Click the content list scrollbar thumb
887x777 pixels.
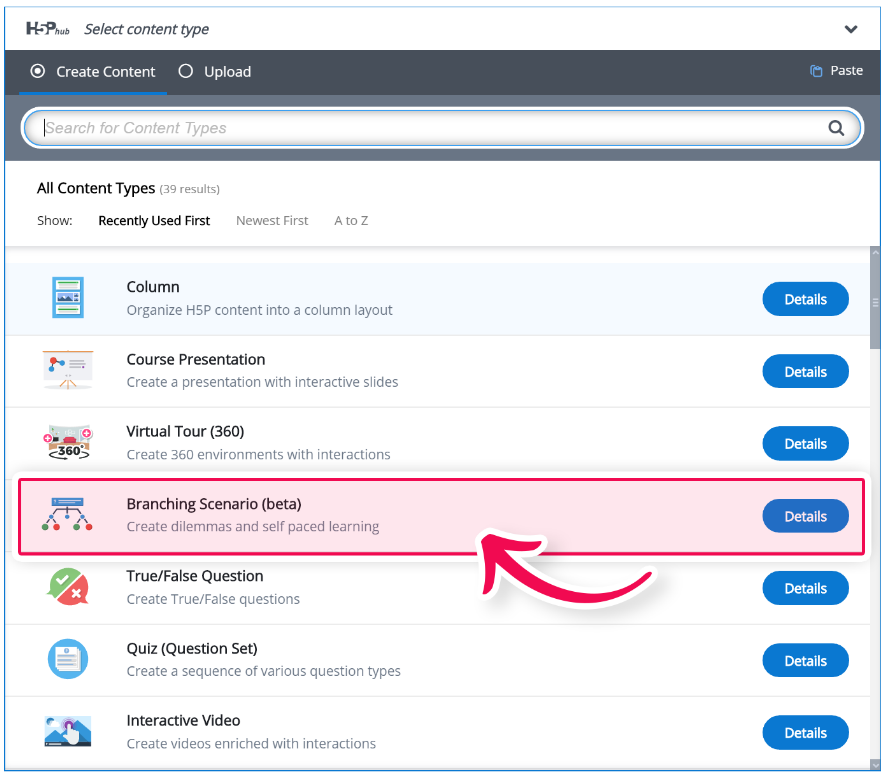pyautogui.click(x=875, y=303)
